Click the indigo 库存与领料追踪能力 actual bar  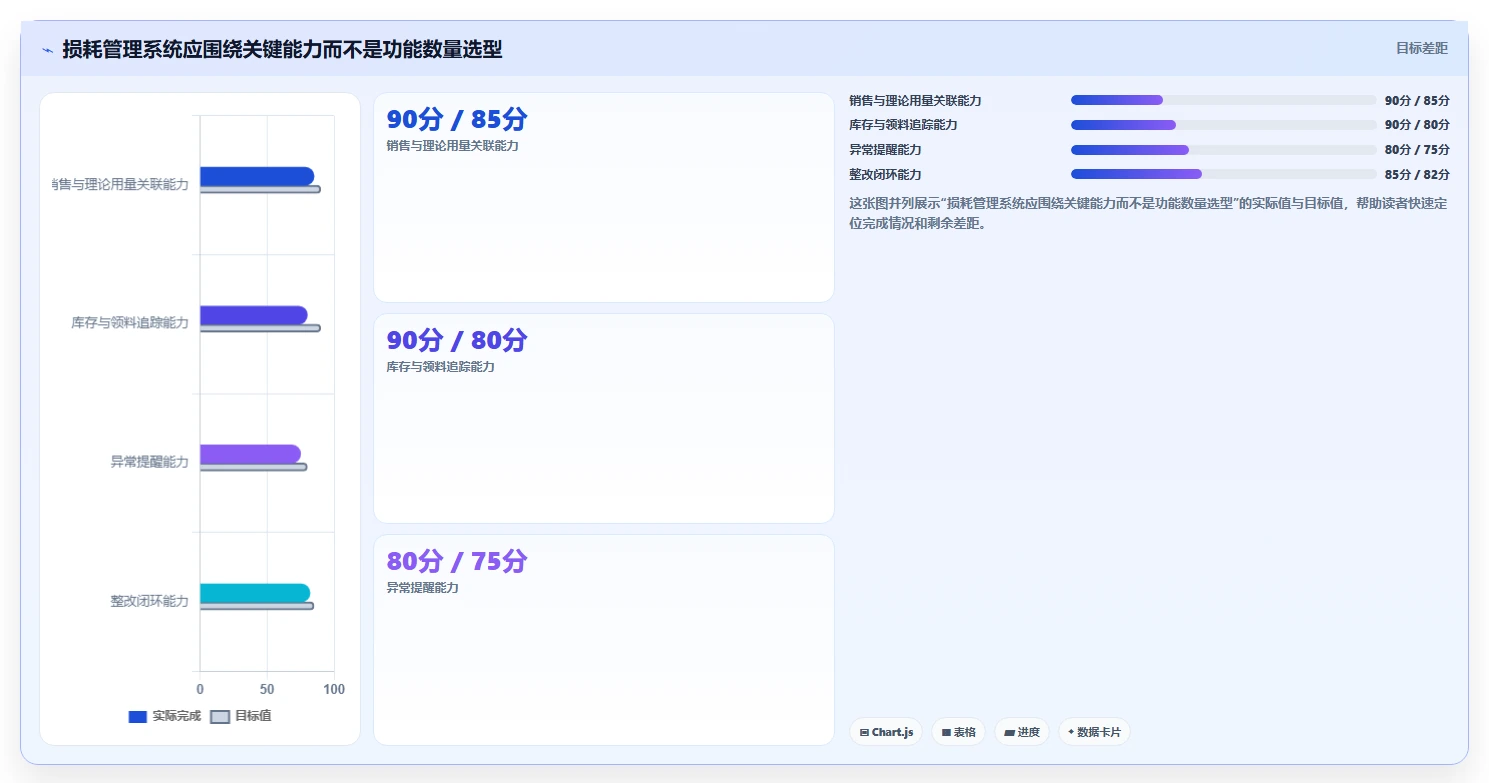254,315
